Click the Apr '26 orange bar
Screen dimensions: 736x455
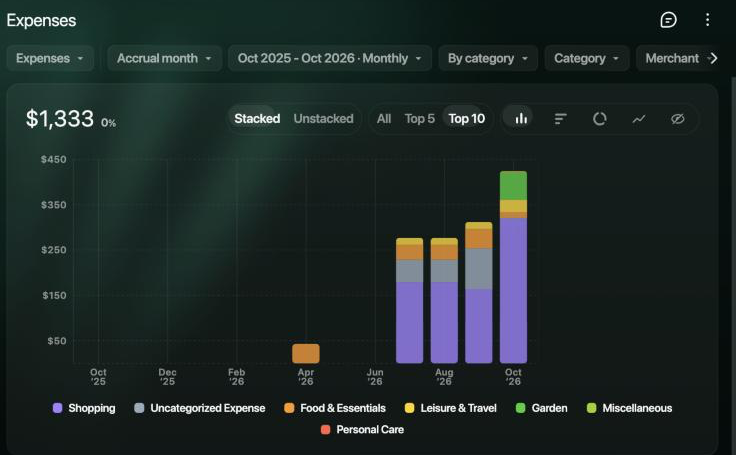coord(306,354)
